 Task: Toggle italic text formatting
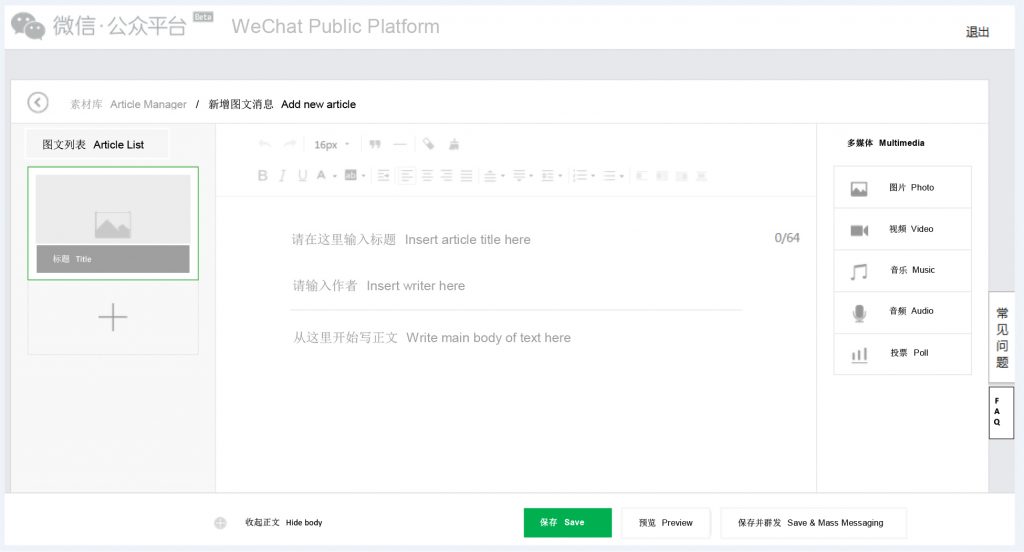(283, 176)
